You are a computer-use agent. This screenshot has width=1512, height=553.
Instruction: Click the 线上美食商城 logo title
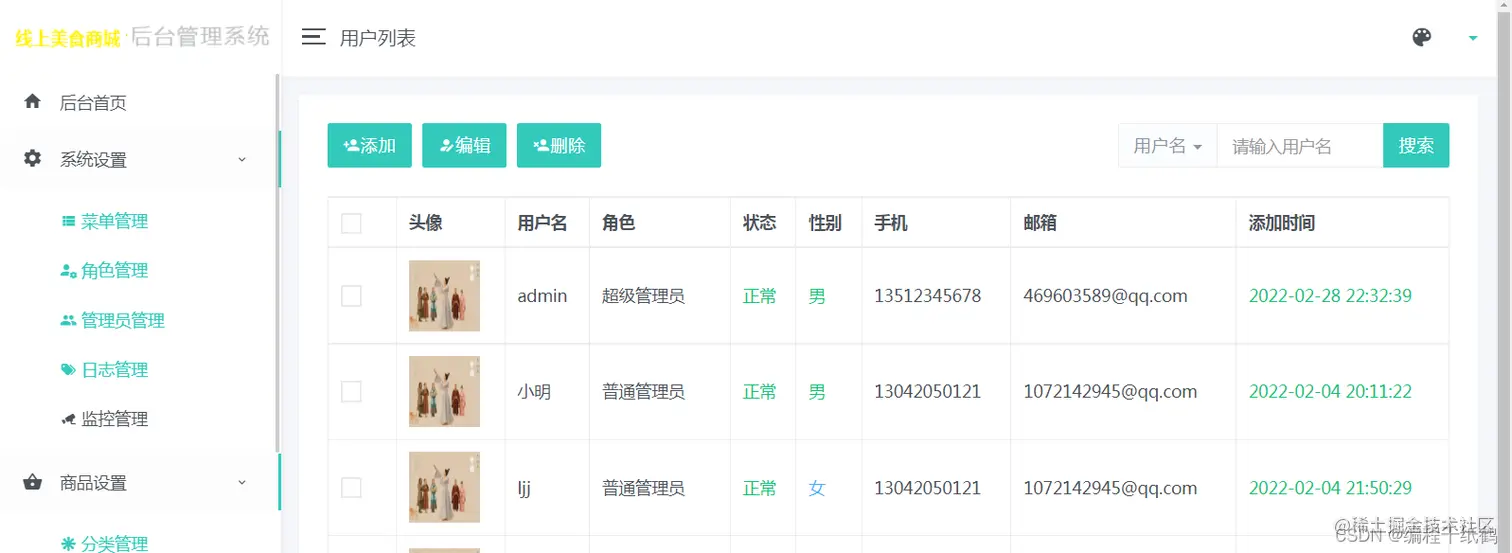[x=68, y=38]
